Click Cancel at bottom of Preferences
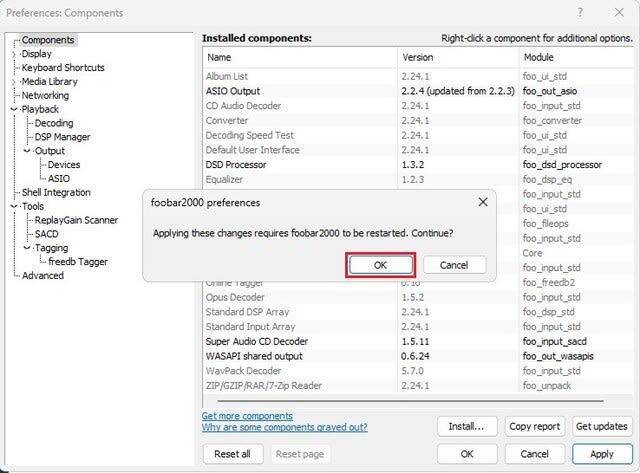Image resolution: width=640 pixels, height=473 pixels. pos(535,454)
